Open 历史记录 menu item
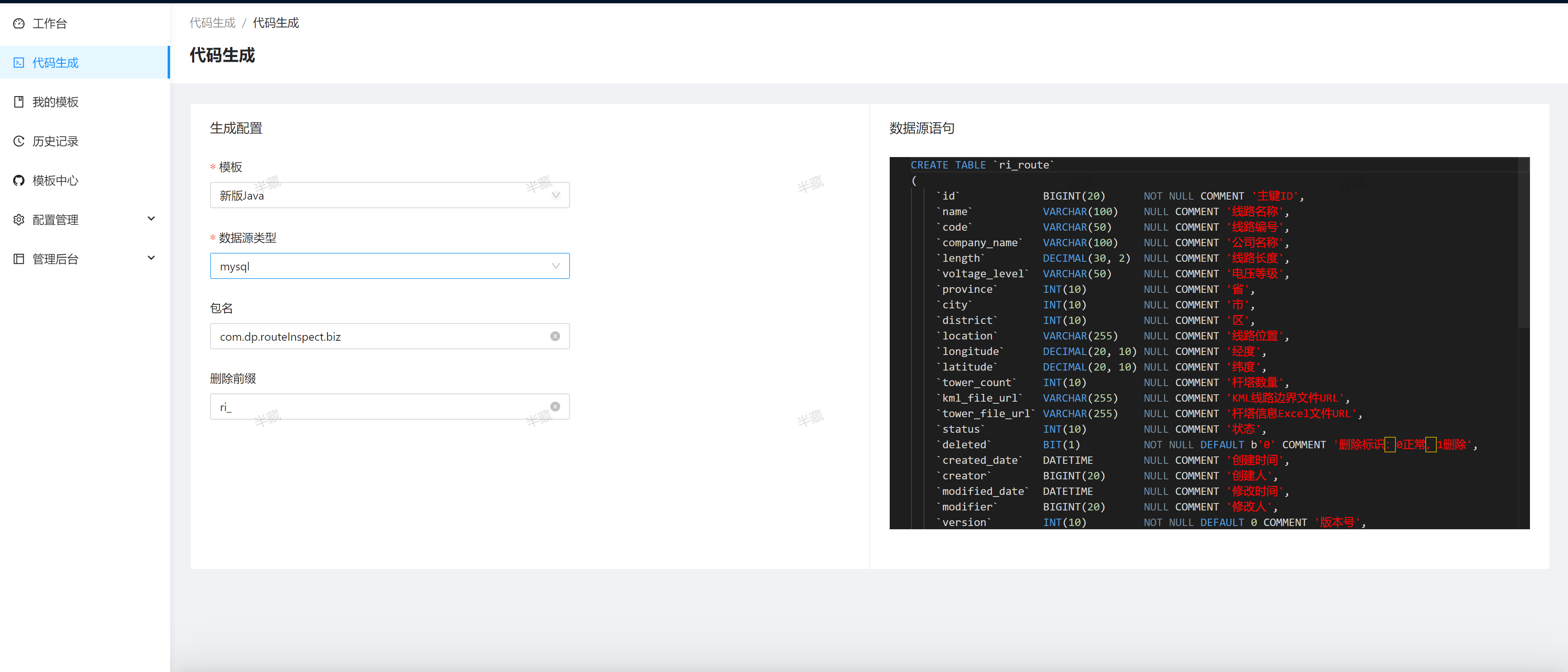Image resolution: width=1568 pixels, height=672 pixels. tap(85, 141)
